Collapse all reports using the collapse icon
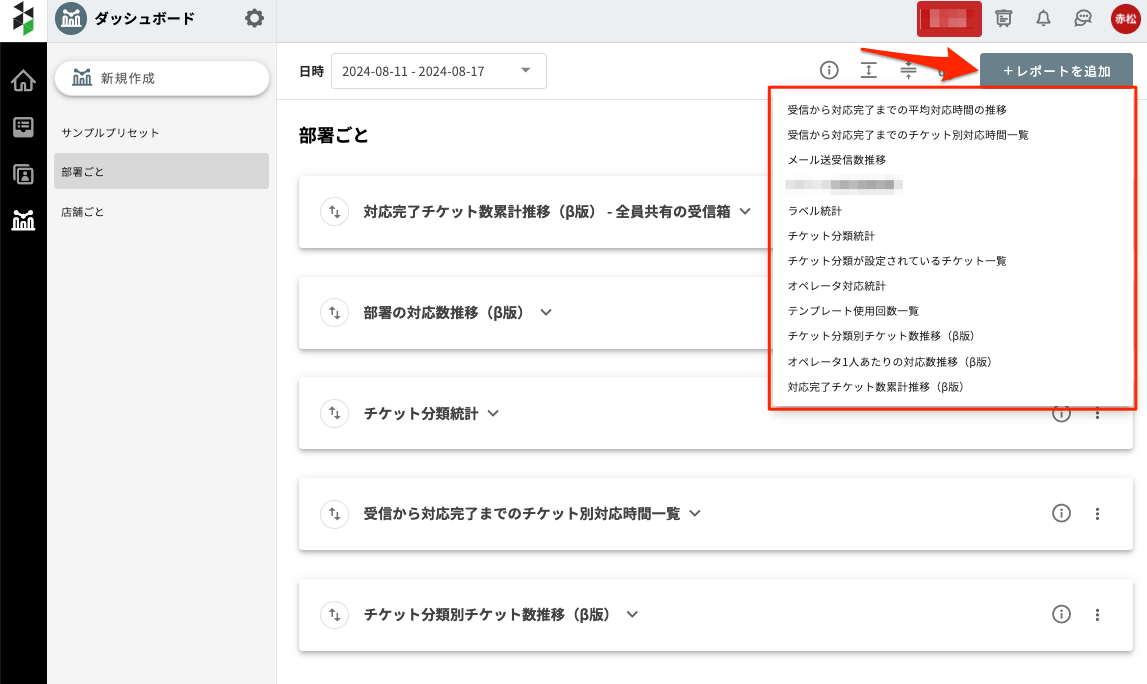Screen dimensions: 1147x684 click(x=908, y=70)
